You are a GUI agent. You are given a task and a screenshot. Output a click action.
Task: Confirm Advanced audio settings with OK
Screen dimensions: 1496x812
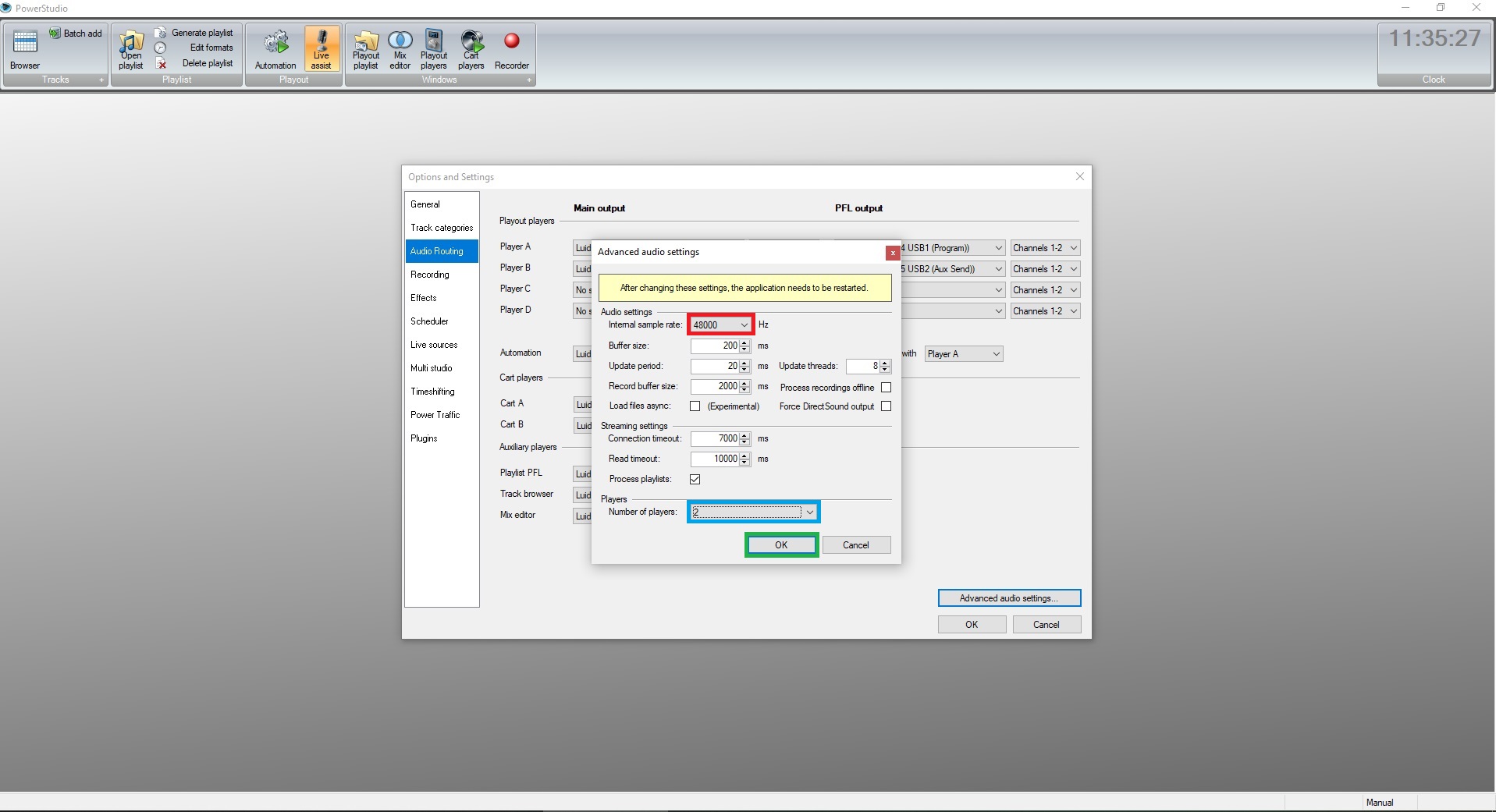781,545
